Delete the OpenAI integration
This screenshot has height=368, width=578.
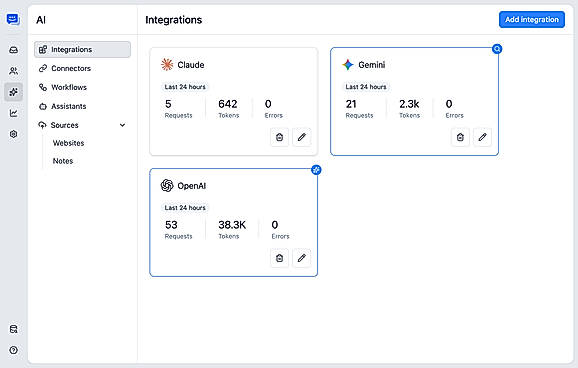click(x=279, y=258)
